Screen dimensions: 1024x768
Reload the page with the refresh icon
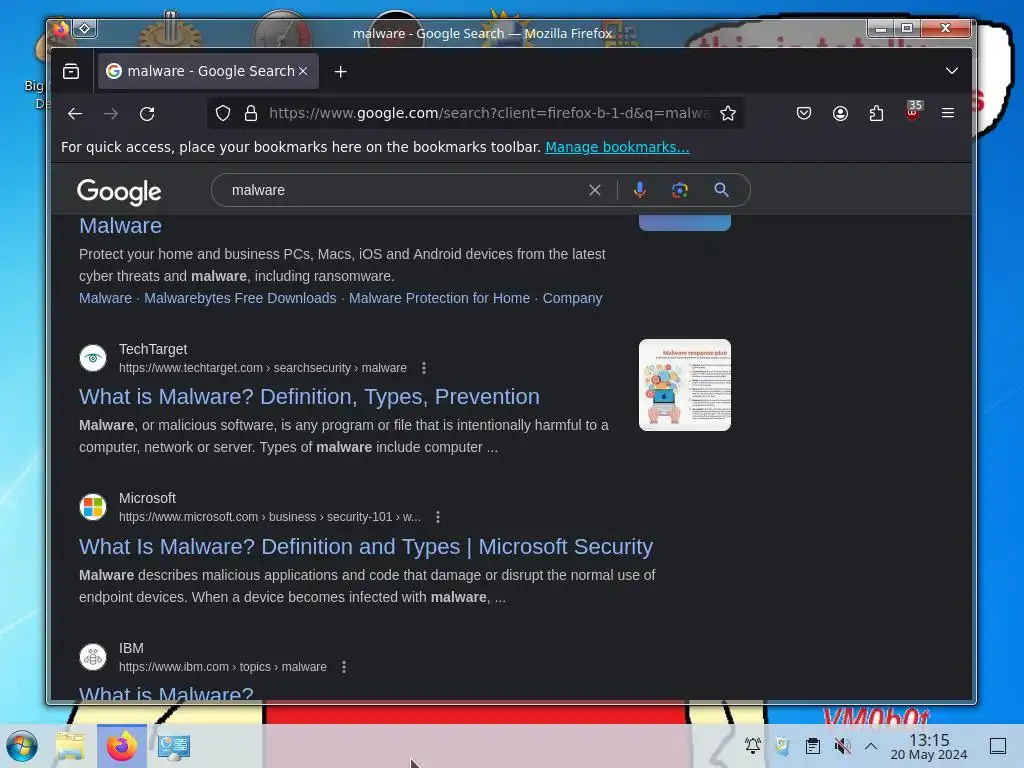pos(147,114)
